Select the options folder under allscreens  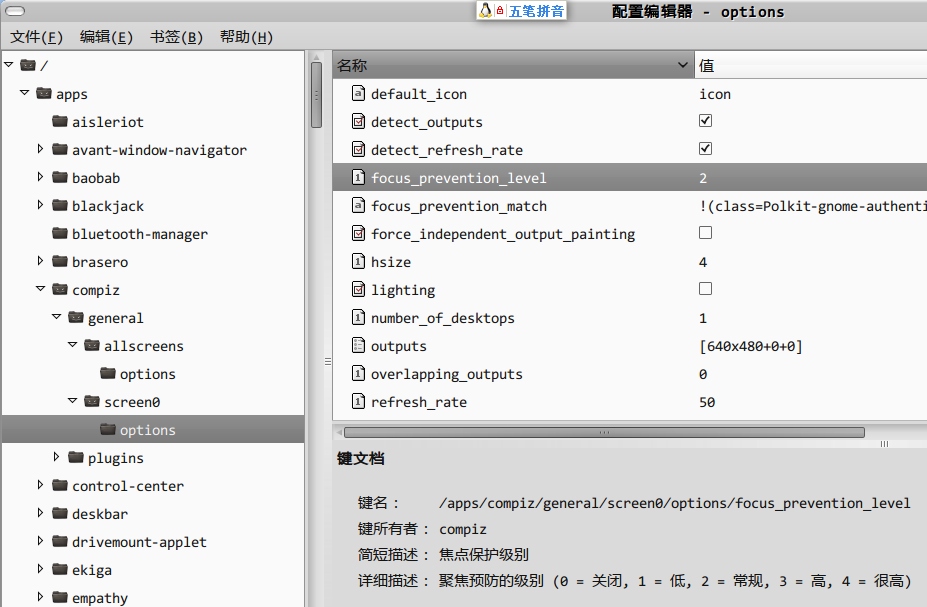(148, 374)
